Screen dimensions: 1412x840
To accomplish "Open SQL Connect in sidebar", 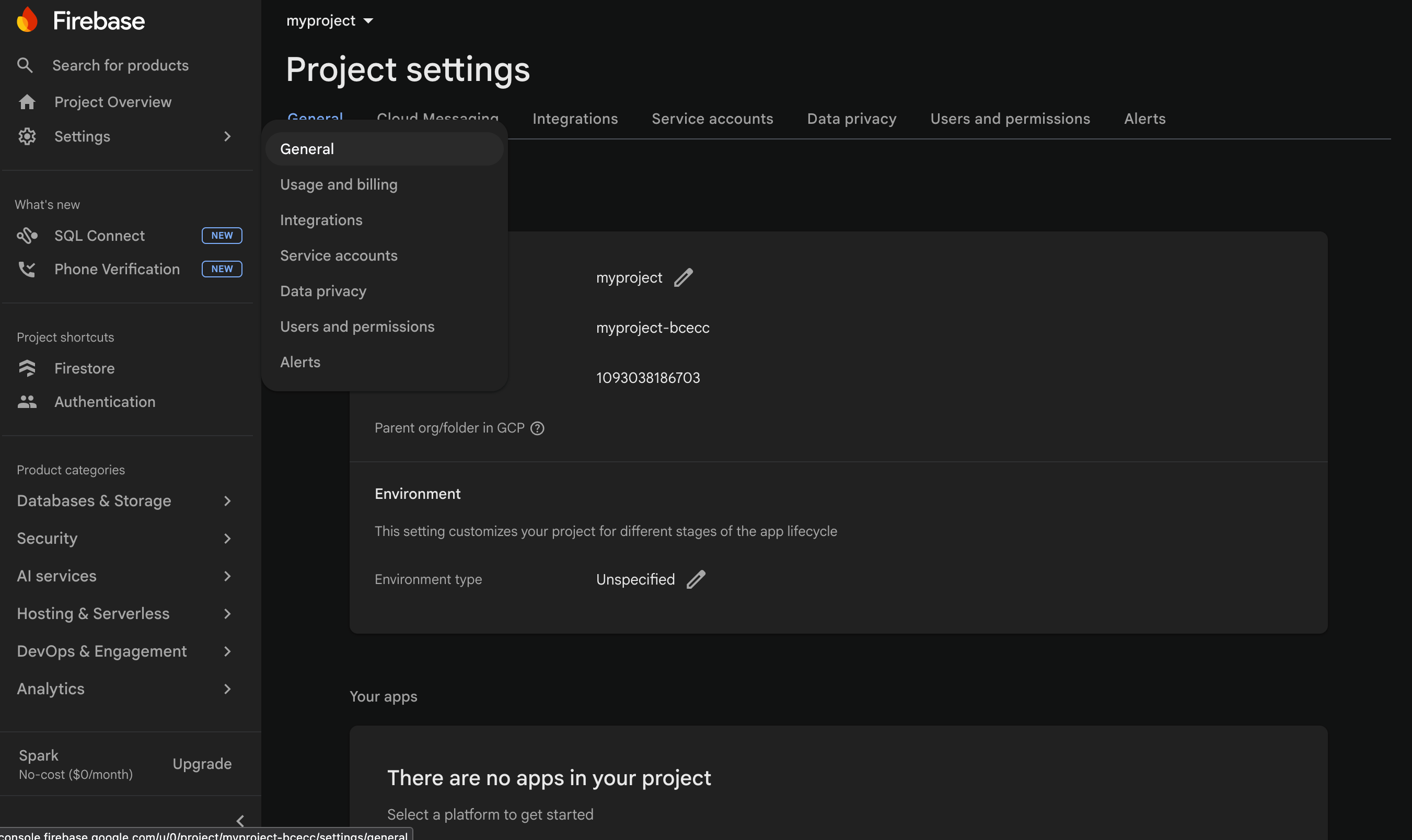I will 100,236.
